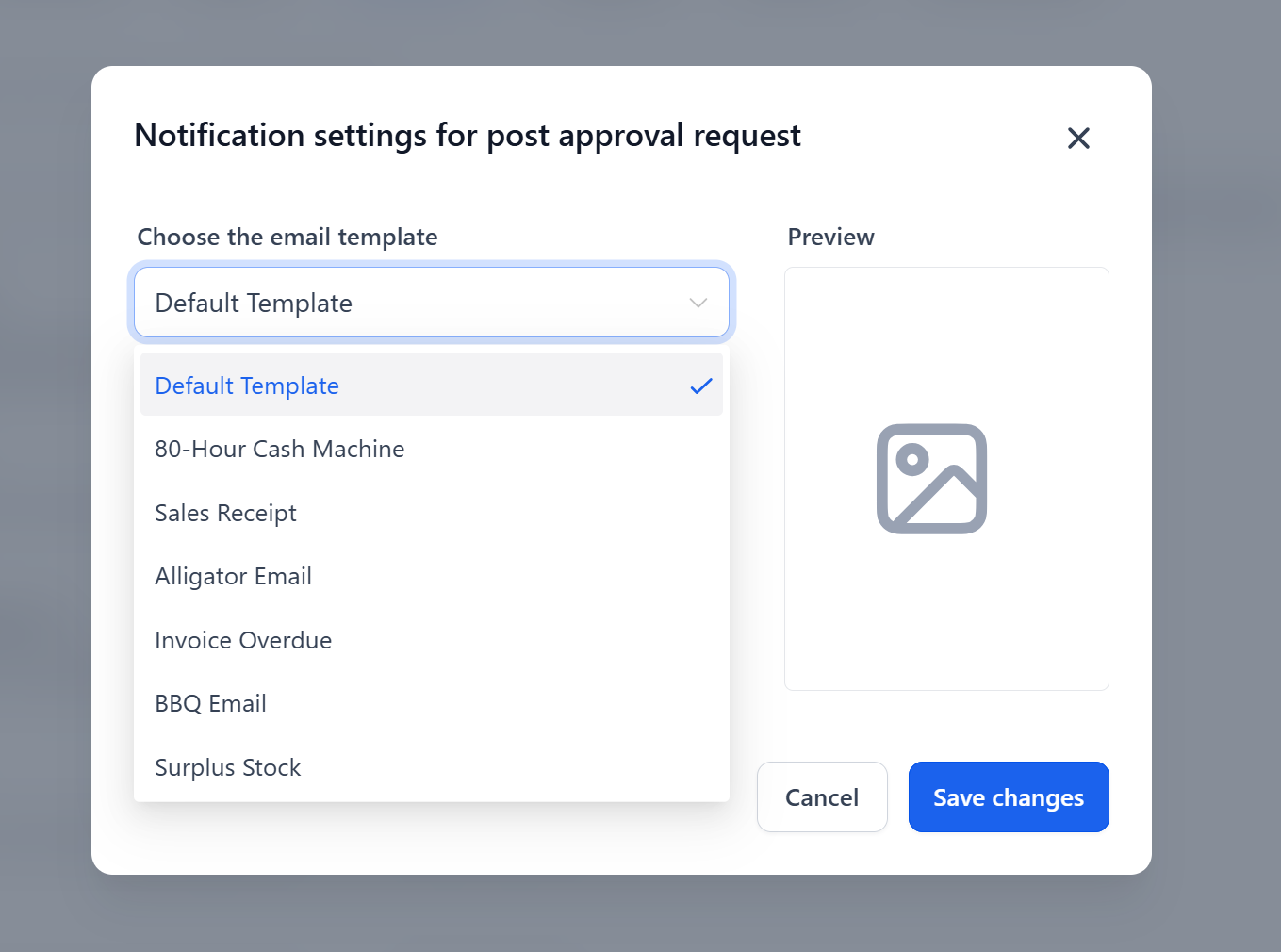Click the Choose the email template label
This screenshot has height=952, width=1281.
click(287, 237)
